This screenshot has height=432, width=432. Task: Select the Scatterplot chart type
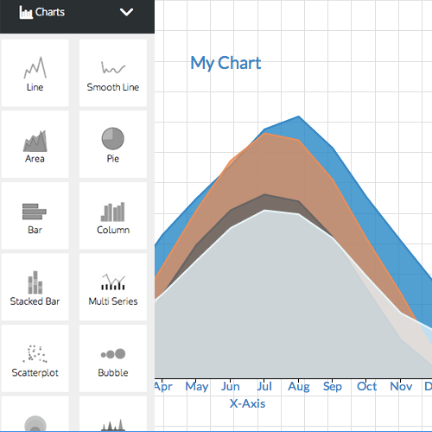pos(35,358)
